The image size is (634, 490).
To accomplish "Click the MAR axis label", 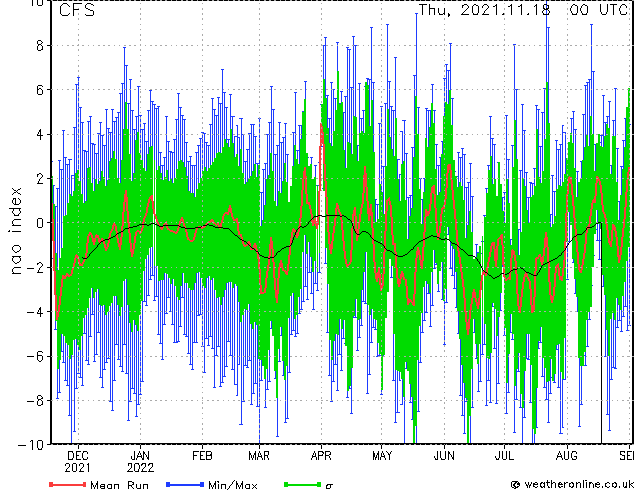I will 259,456.
